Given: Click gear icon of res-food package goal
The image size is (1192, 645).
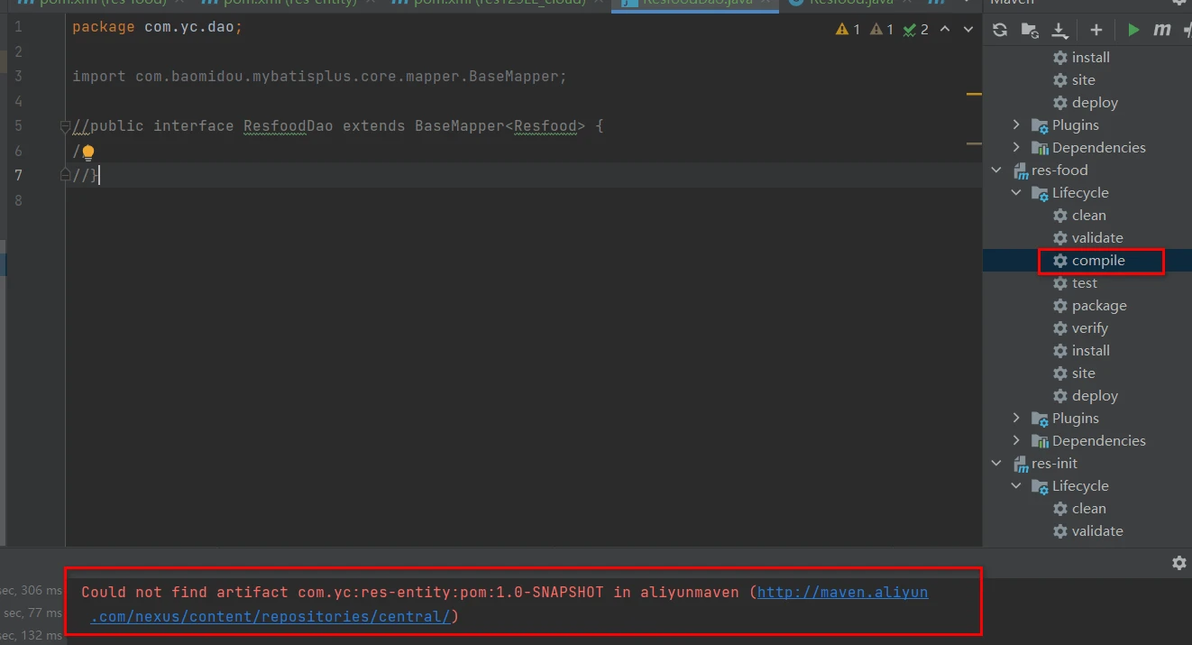Looking at the screenshot, I should tap(1060, 306).
